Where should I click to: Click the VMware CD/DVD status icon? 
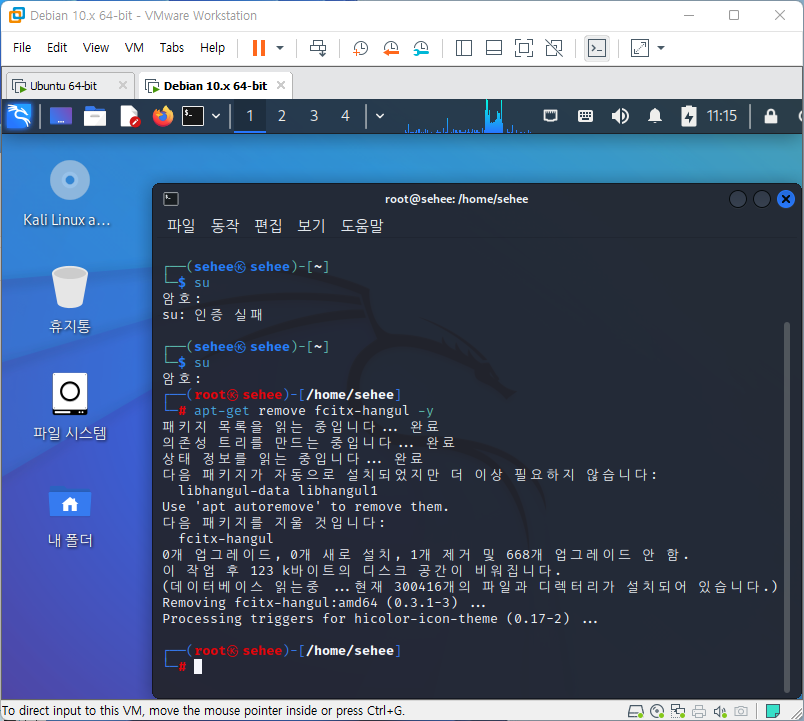pos(657,711)
